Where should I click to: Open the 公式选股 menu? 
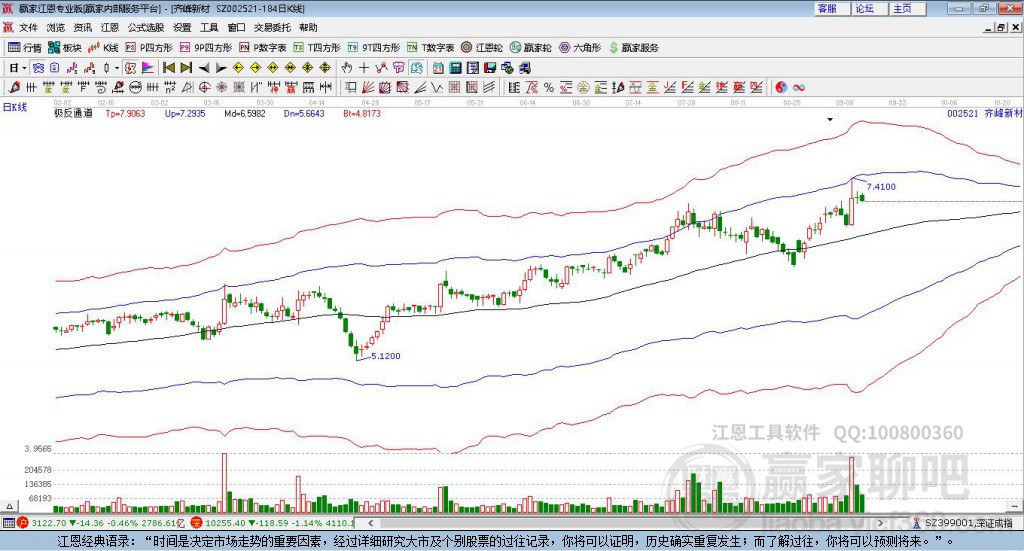coord(146,27)
